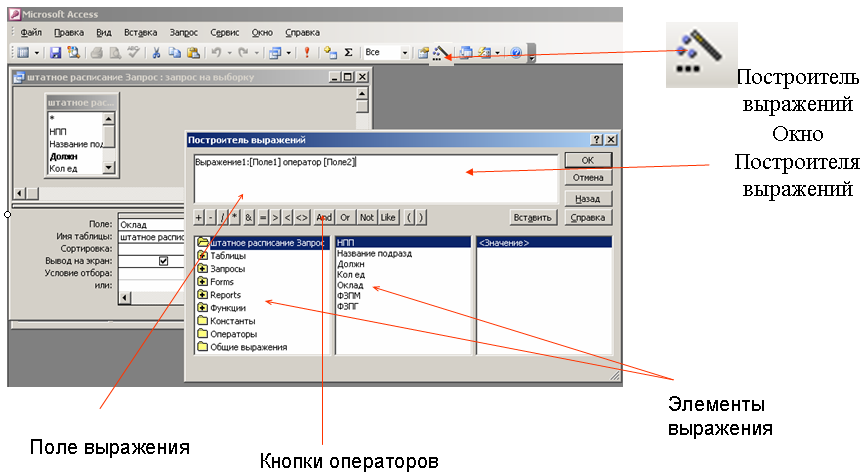
Task: Click the Поле cell containing Оклад
Action: pyautogui.click(x=152, y=225)
